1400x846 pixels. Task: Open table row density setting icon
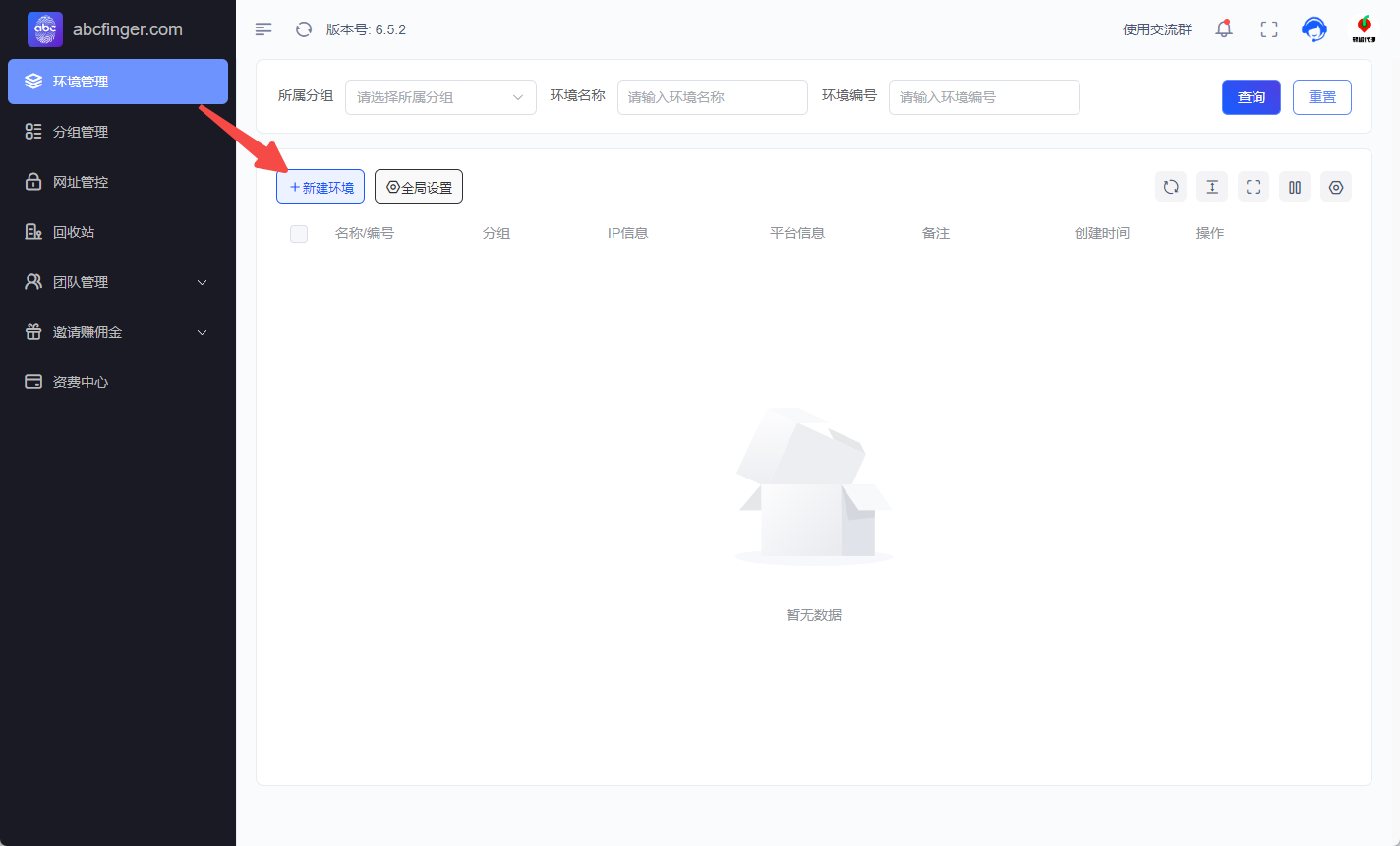click(1212, 187)
